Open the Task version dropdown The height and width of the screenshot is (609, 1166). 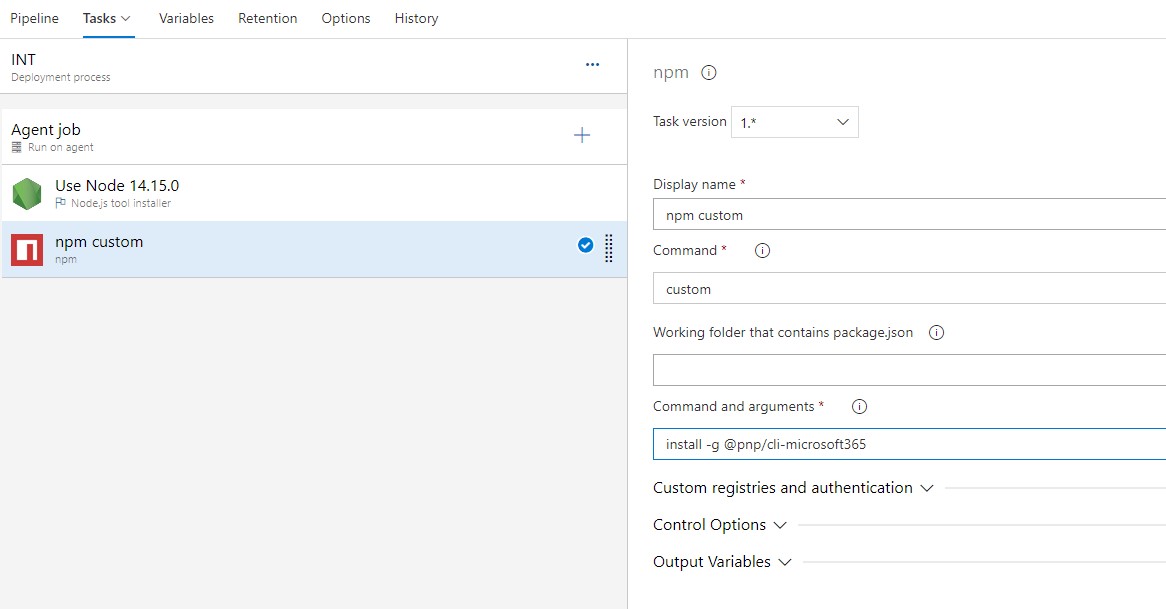click(x=795, y=122)
